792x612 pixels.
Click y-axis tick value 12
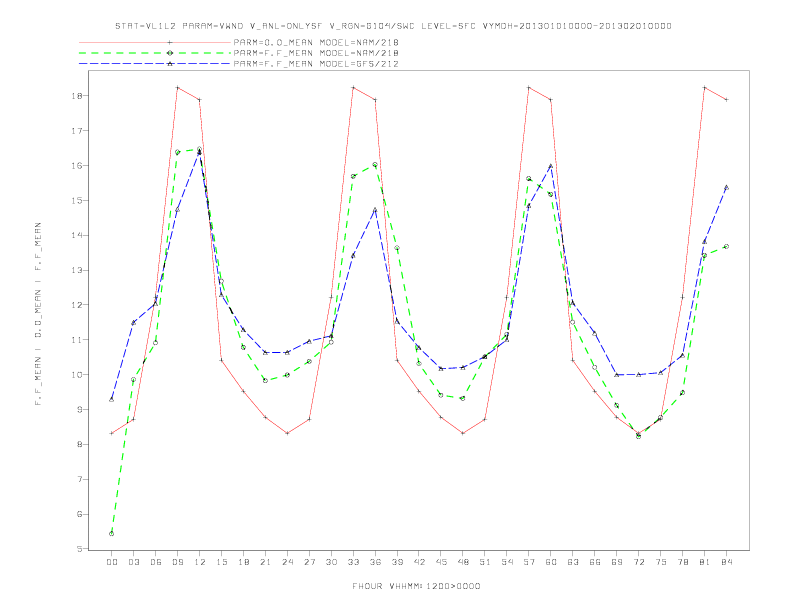click(77, 305)
